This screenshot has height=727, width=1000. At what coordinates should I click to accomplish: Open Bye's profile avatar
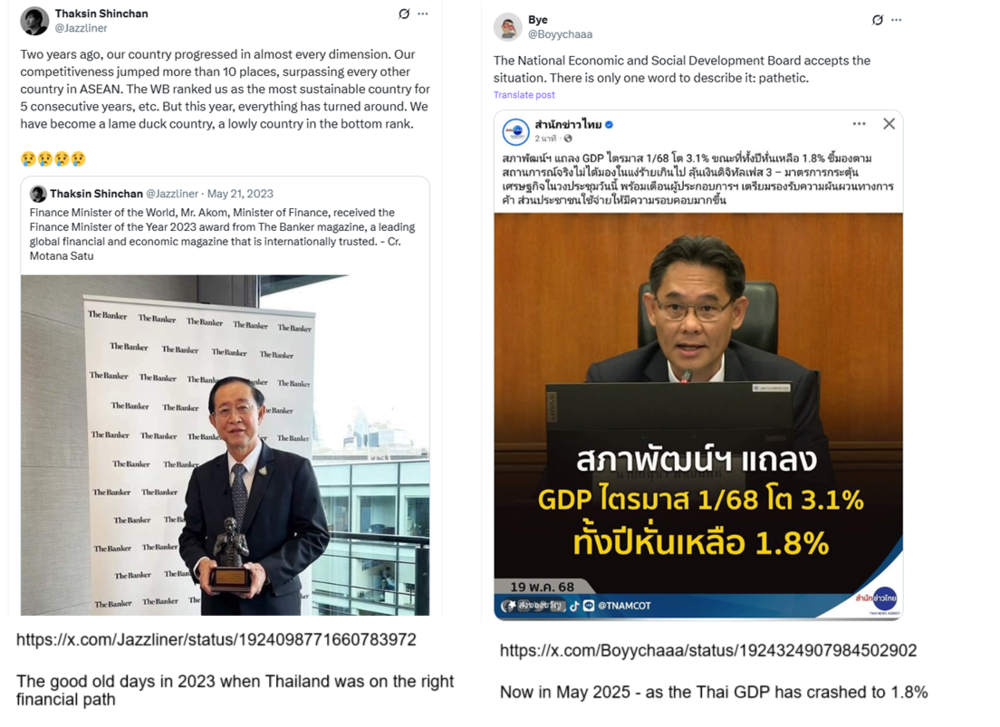click(x=508, y=27)
